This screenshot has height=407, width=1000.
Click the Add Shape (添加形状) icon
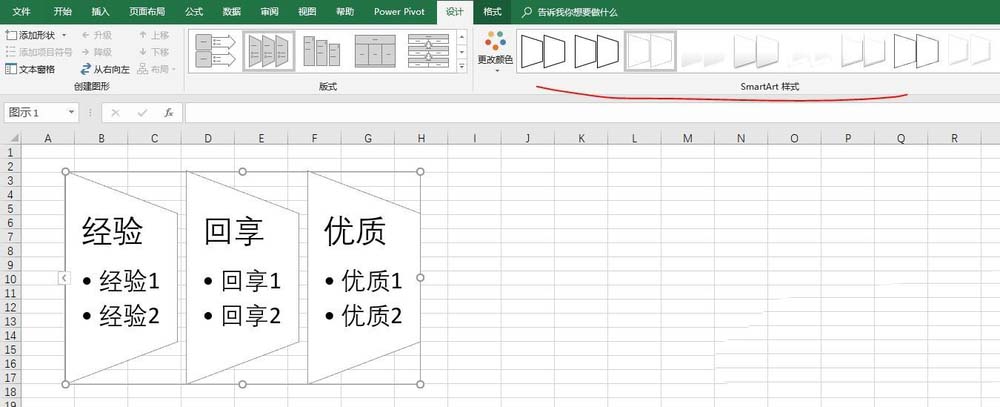11,35
